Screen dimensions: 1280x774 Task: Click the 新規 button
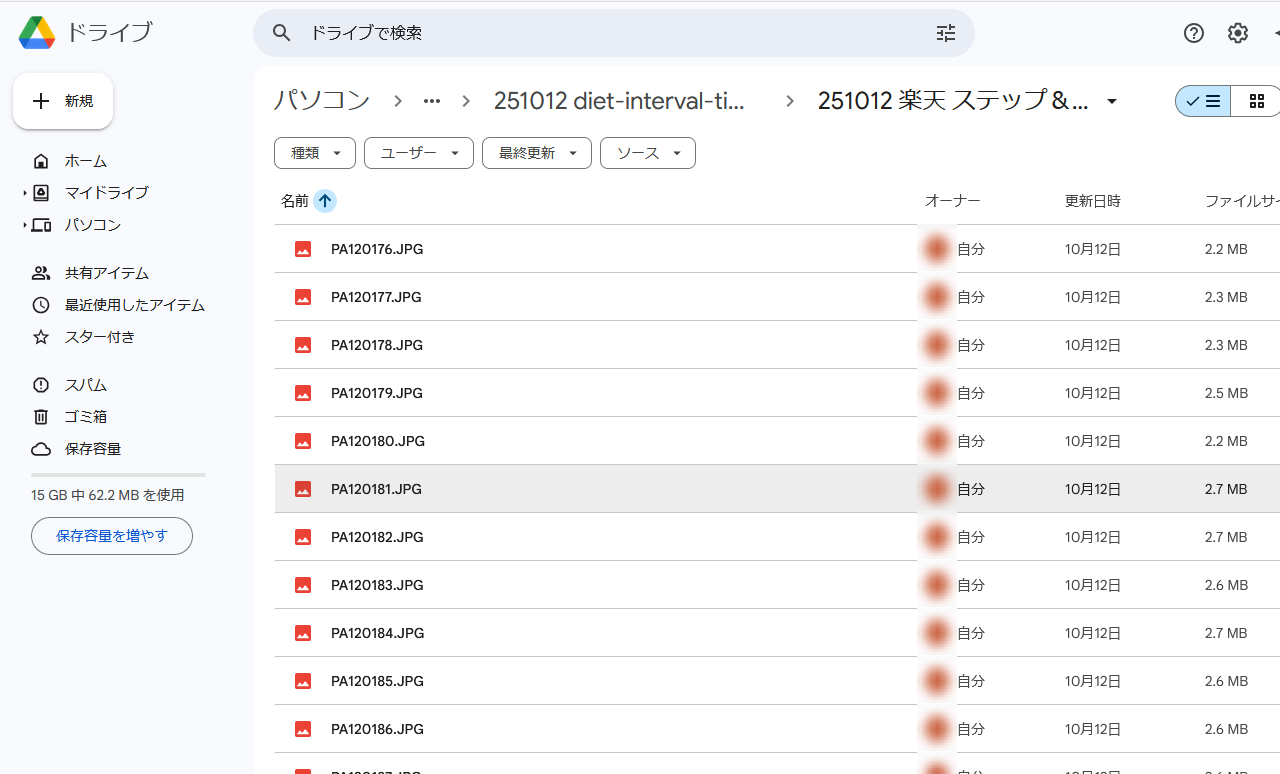(63, 101)
